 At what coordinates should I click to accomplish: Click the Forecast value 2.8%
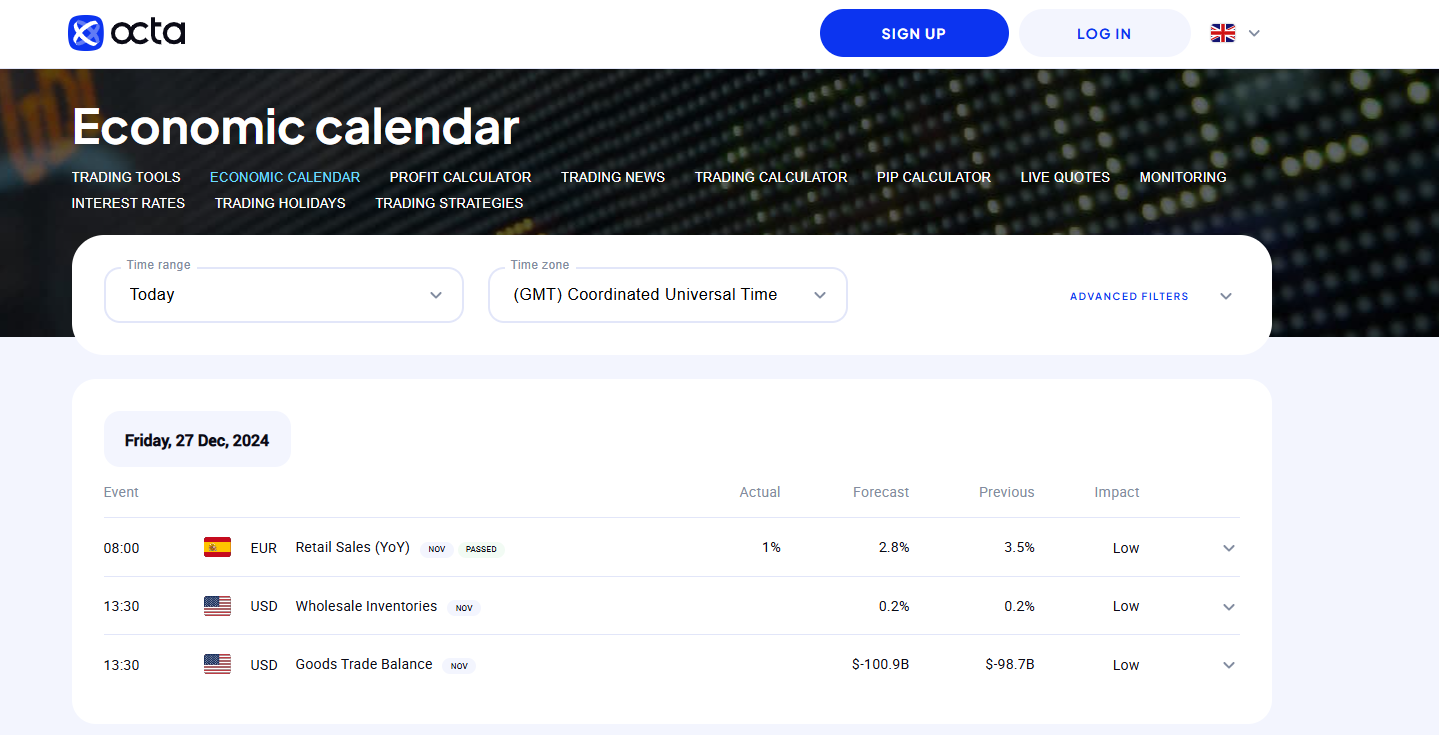click(x=892, y=547)
